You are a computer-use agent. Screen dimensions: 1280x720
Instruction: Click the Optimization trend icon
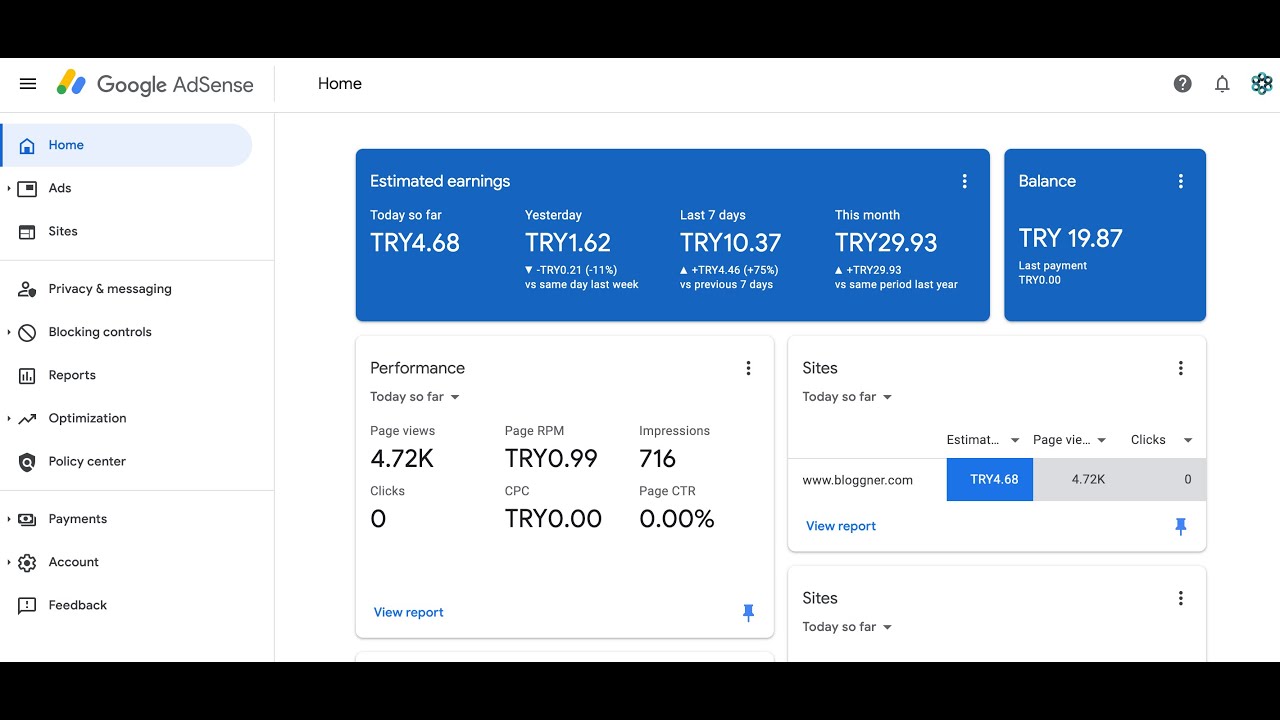click(x=28, y=418)
